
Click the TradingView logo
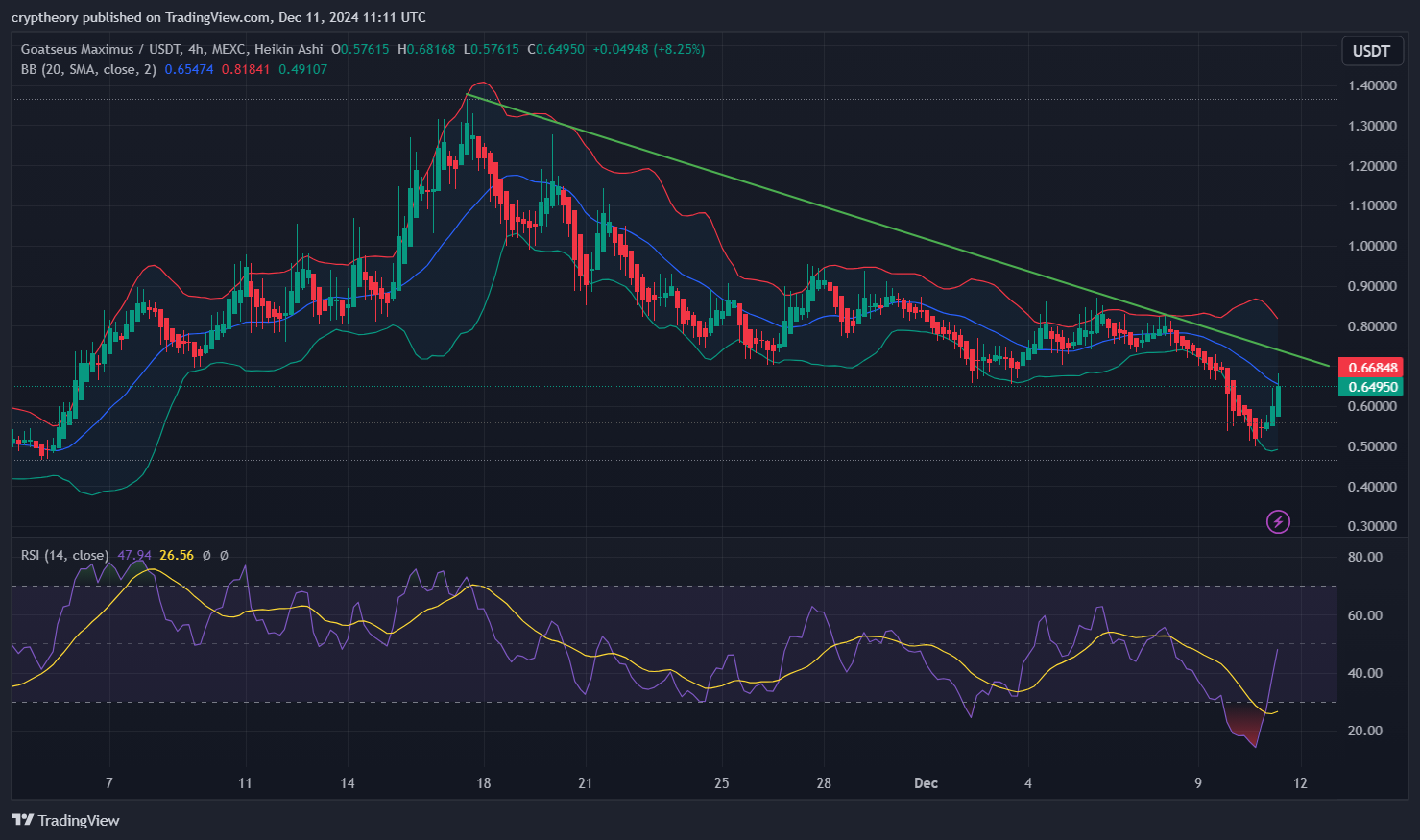tap(65, 820)
